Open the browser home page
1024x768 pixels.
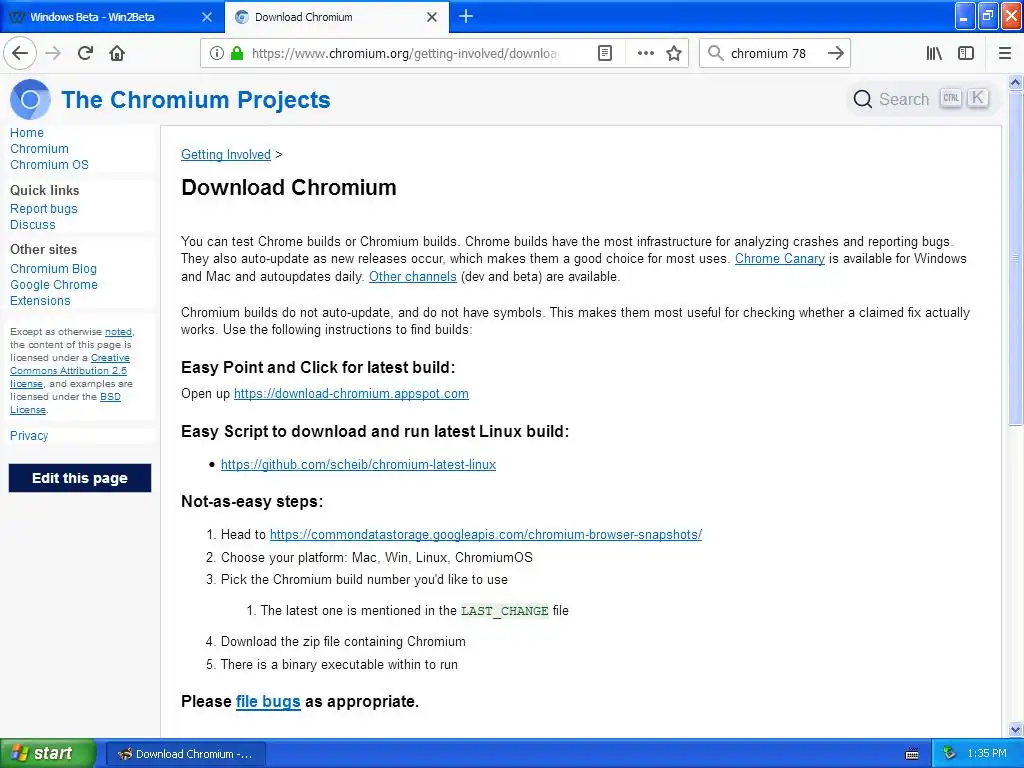pos(117,53)
